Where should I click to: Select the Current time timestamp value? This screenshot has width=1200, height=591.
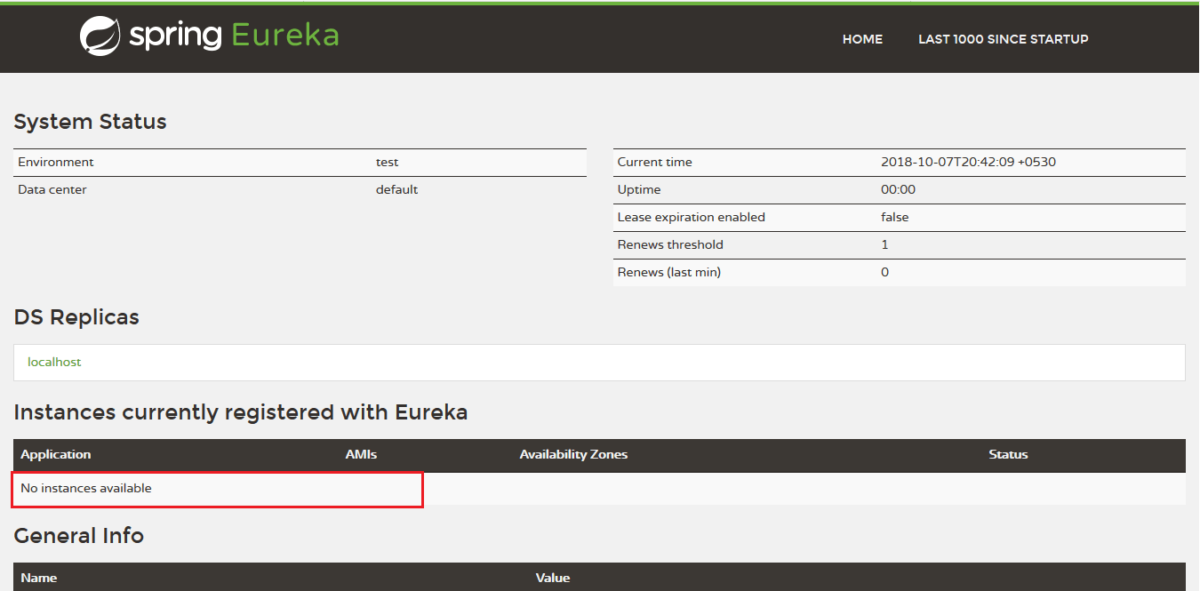968,162
